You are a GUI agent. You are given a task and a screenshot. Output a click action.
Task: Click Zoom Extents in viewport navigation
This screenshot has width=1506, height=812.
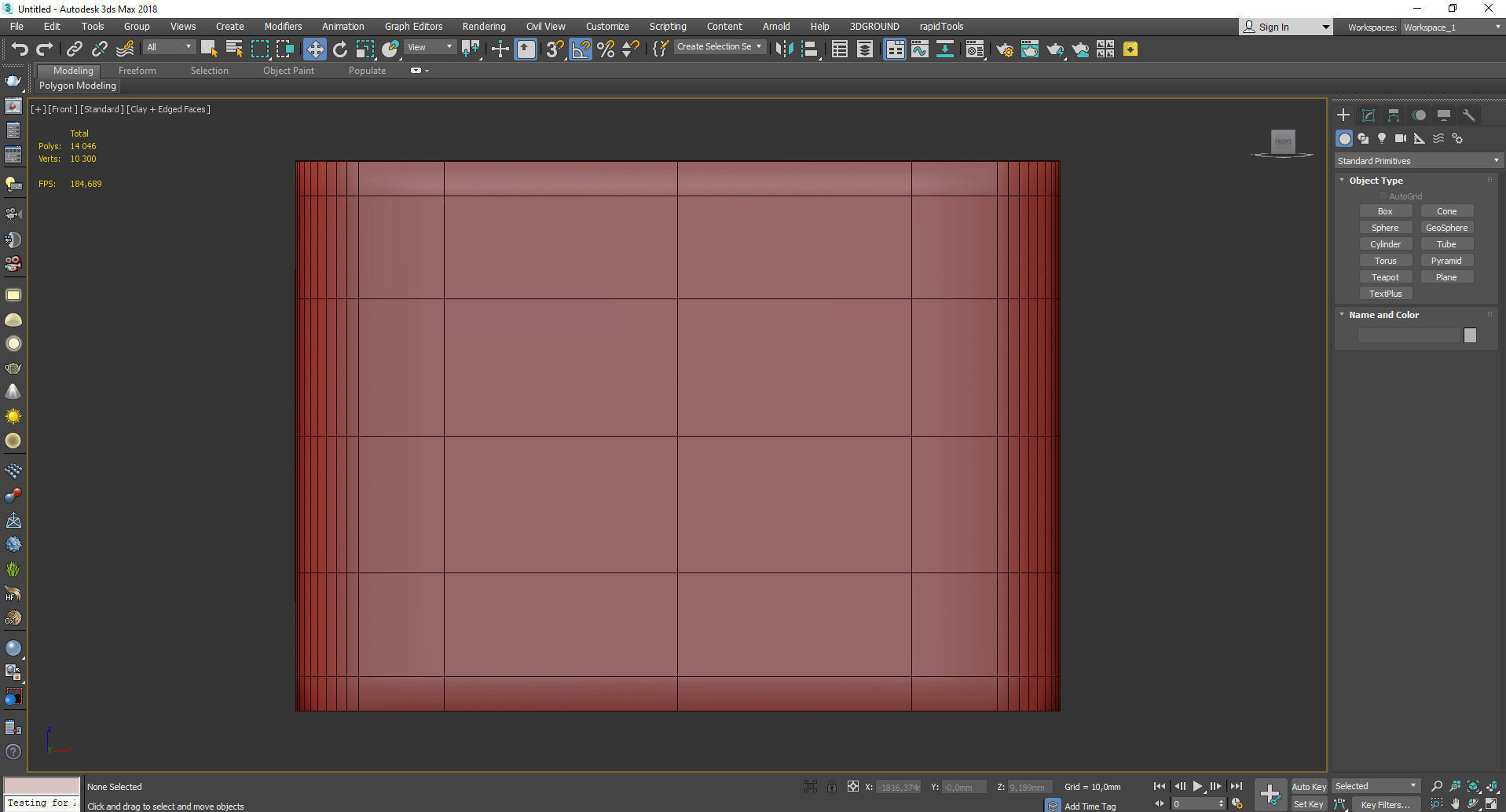pyautogui.click(x=1473, y=786)
